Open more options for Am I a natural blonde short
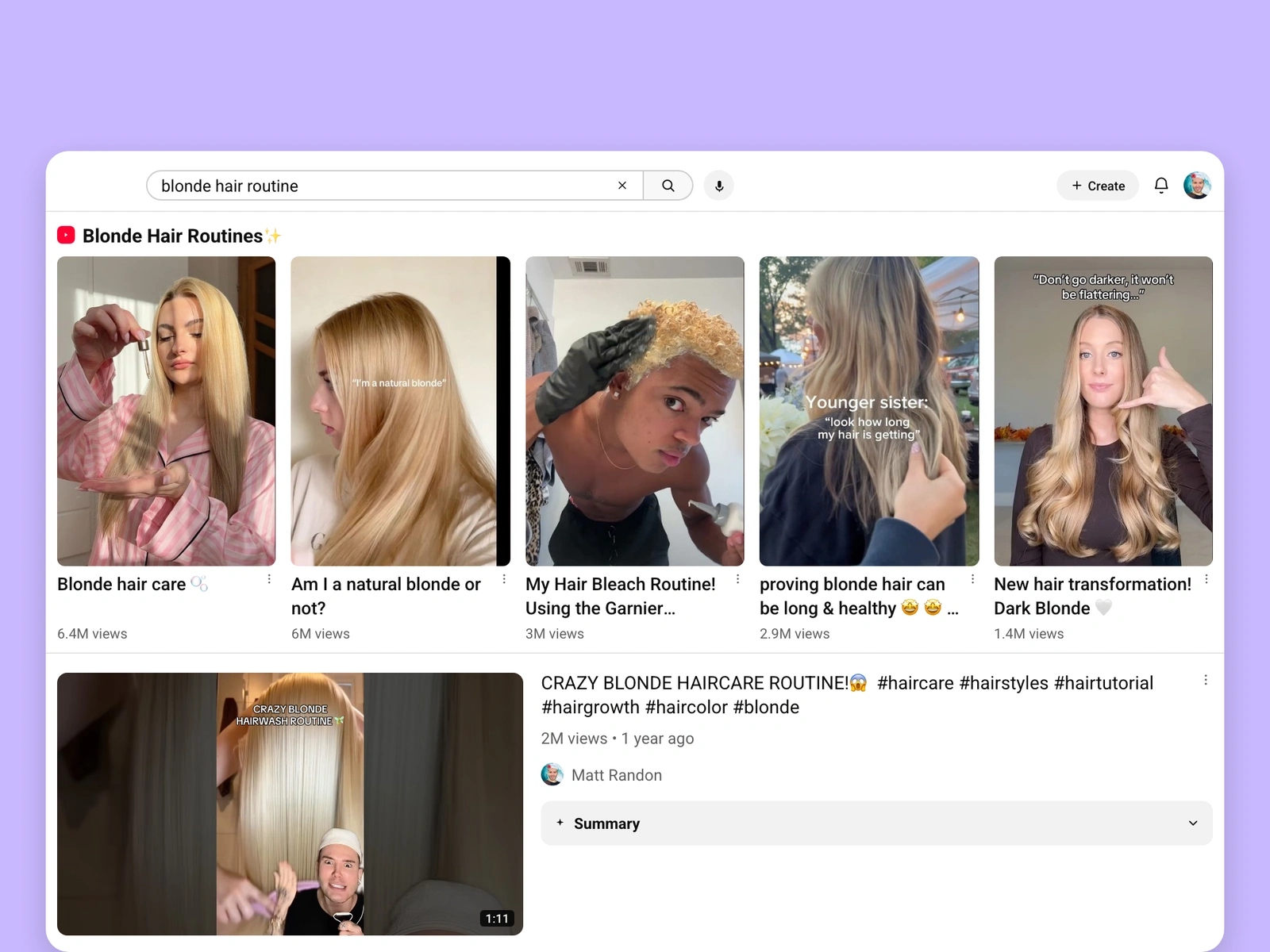Image resolution: width=1270 pixels, height=952 pixels. coord(504,580)
